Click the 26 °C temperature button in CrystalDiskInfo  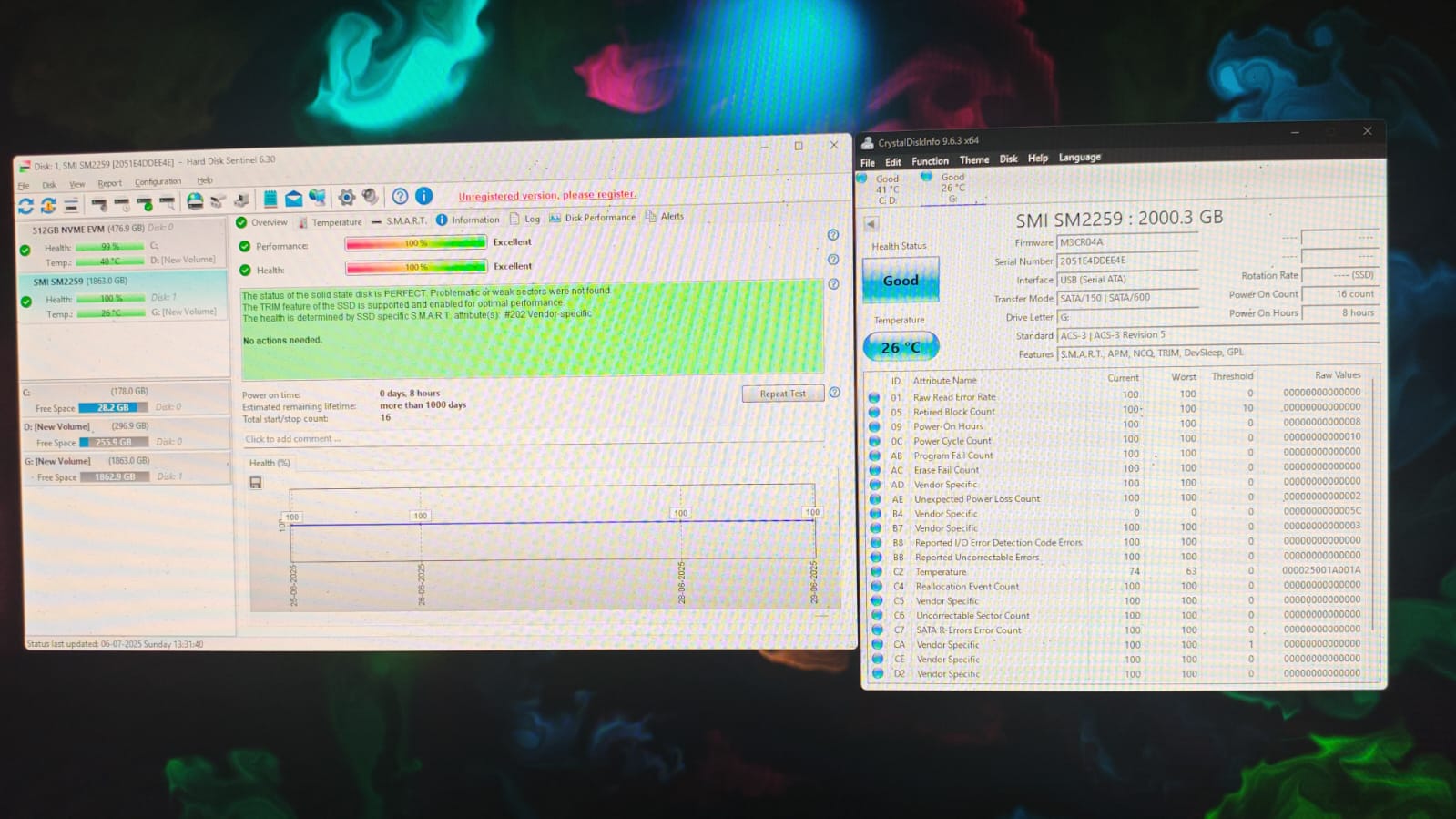901,347
